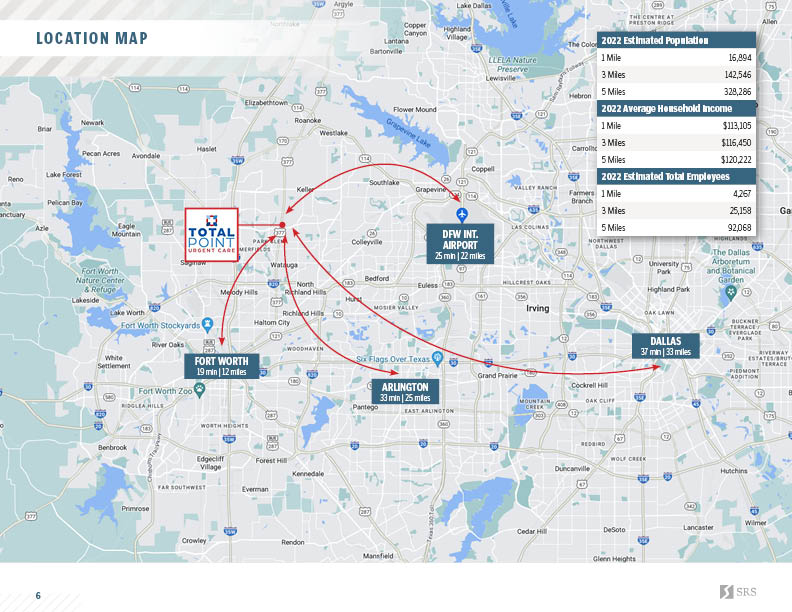
Task: Select the DFW Int. Airport label
Action: 460,244
